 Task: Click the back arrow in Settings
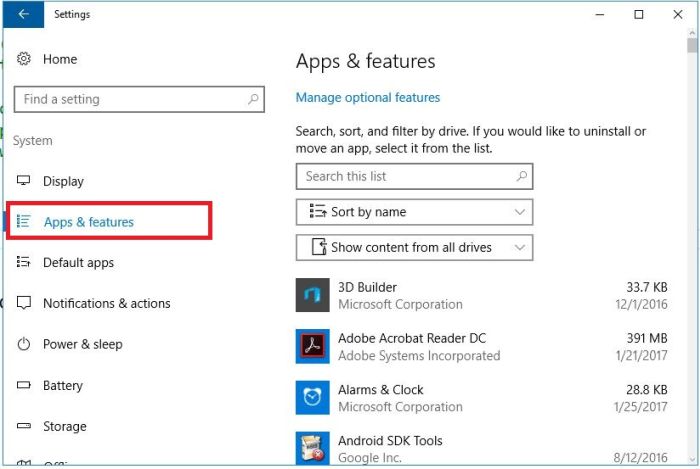pos(24,15)
